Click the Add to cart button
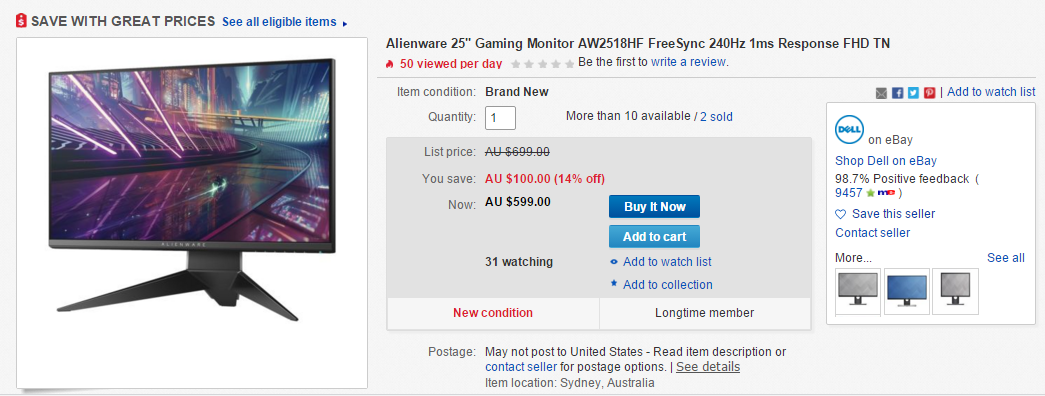Viewport: 1045px width, 396px height. tap(654, 237)
